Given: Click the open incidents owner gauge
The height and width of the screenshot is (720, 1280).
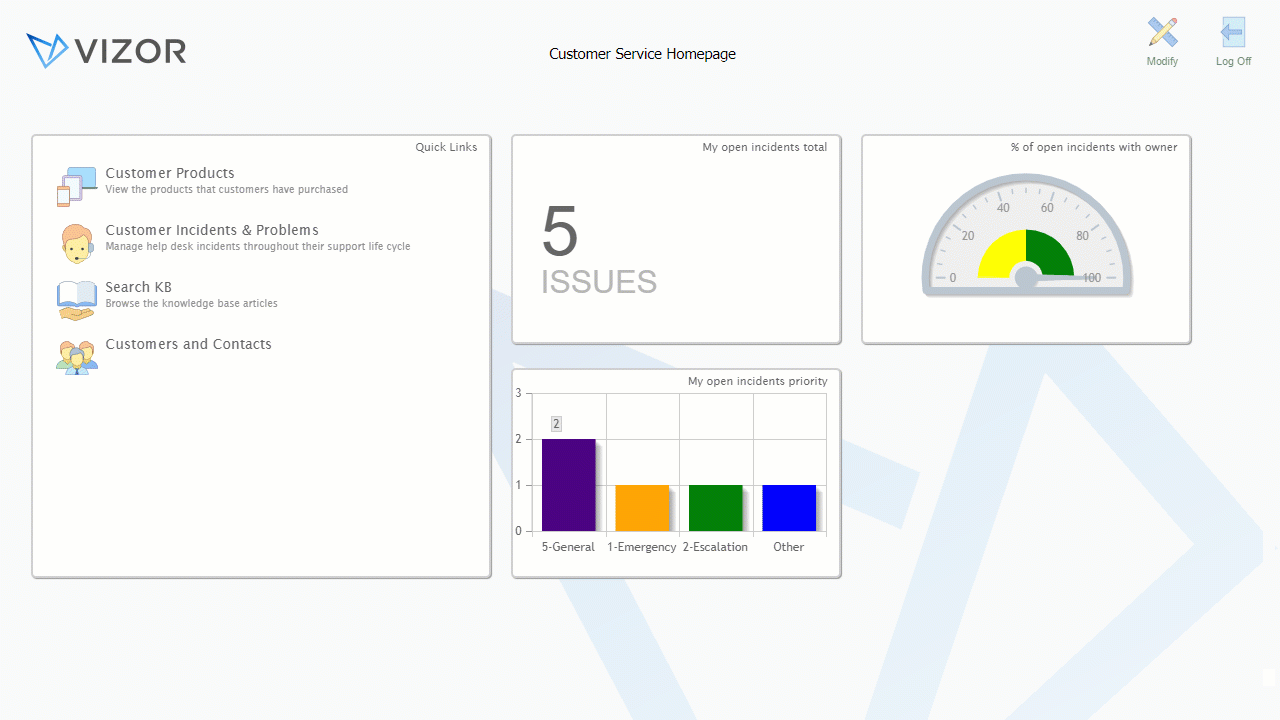Looking at the screenshot, I should point(1026,235).
